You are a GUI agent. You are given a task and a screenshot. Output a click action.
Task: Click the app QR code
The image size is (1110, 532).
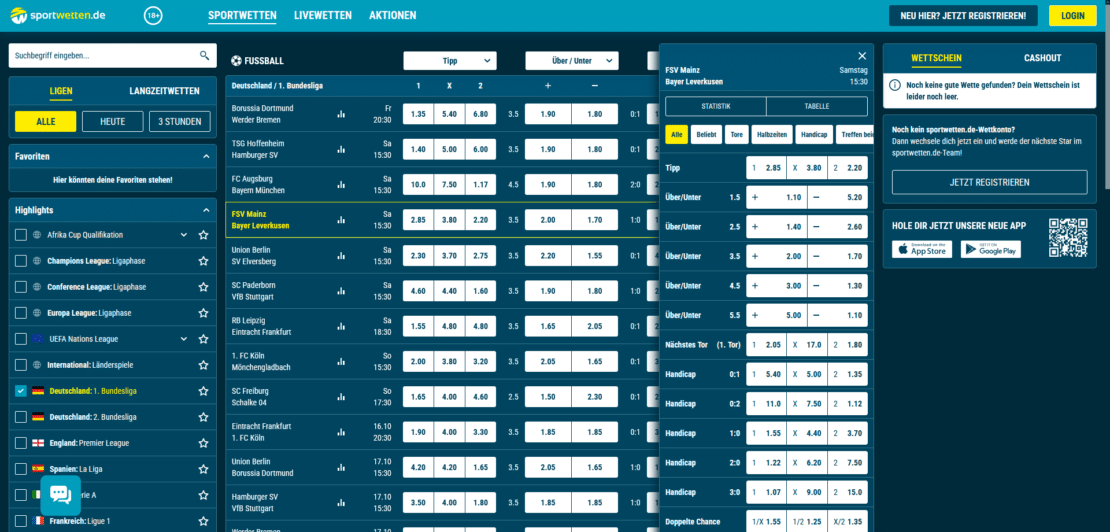pyautogui.click(x=1068, y=238)
